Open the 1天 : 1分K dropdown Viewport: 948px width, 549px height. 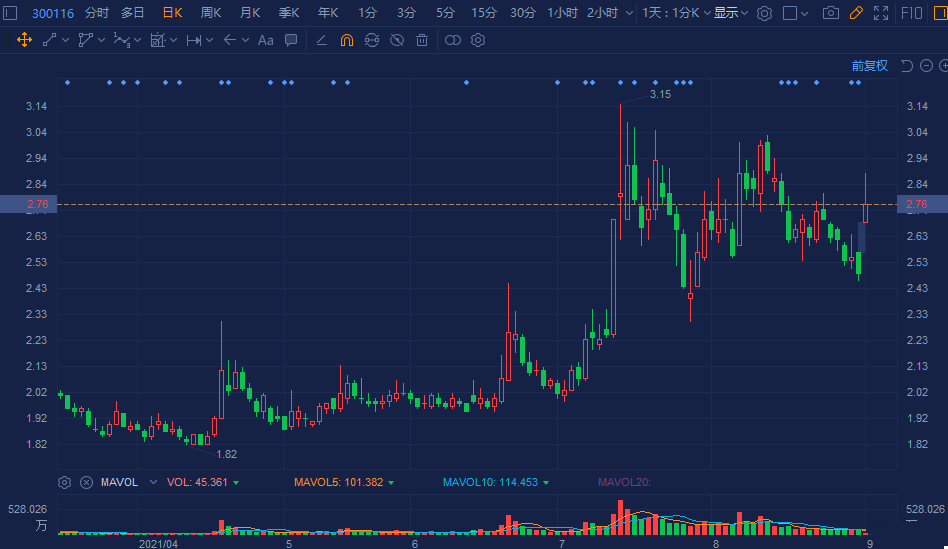click(x=676, y=13)
